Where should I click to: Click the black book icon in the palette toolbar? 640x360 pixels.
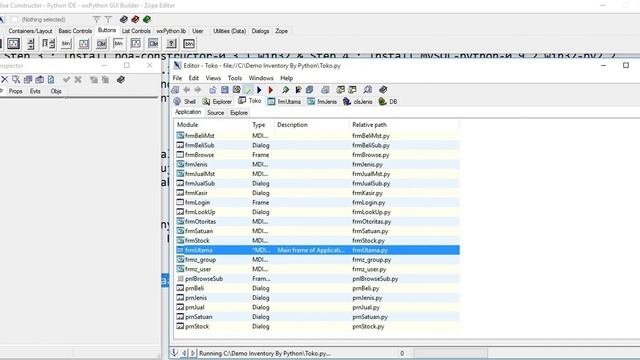click(124, 19)
